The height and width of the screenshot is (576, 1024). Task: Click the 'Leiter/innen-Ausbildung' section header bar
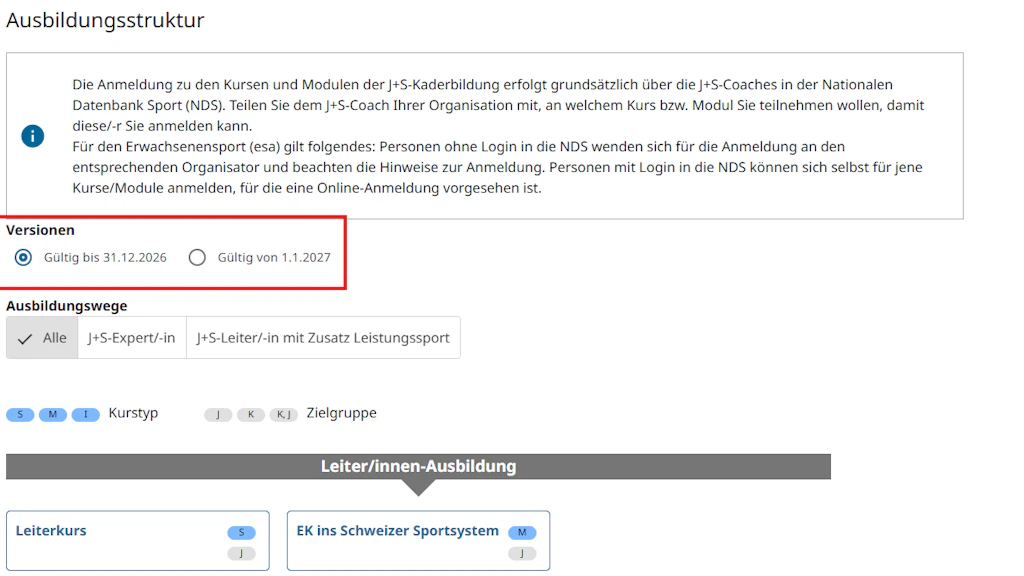point(418,467)
